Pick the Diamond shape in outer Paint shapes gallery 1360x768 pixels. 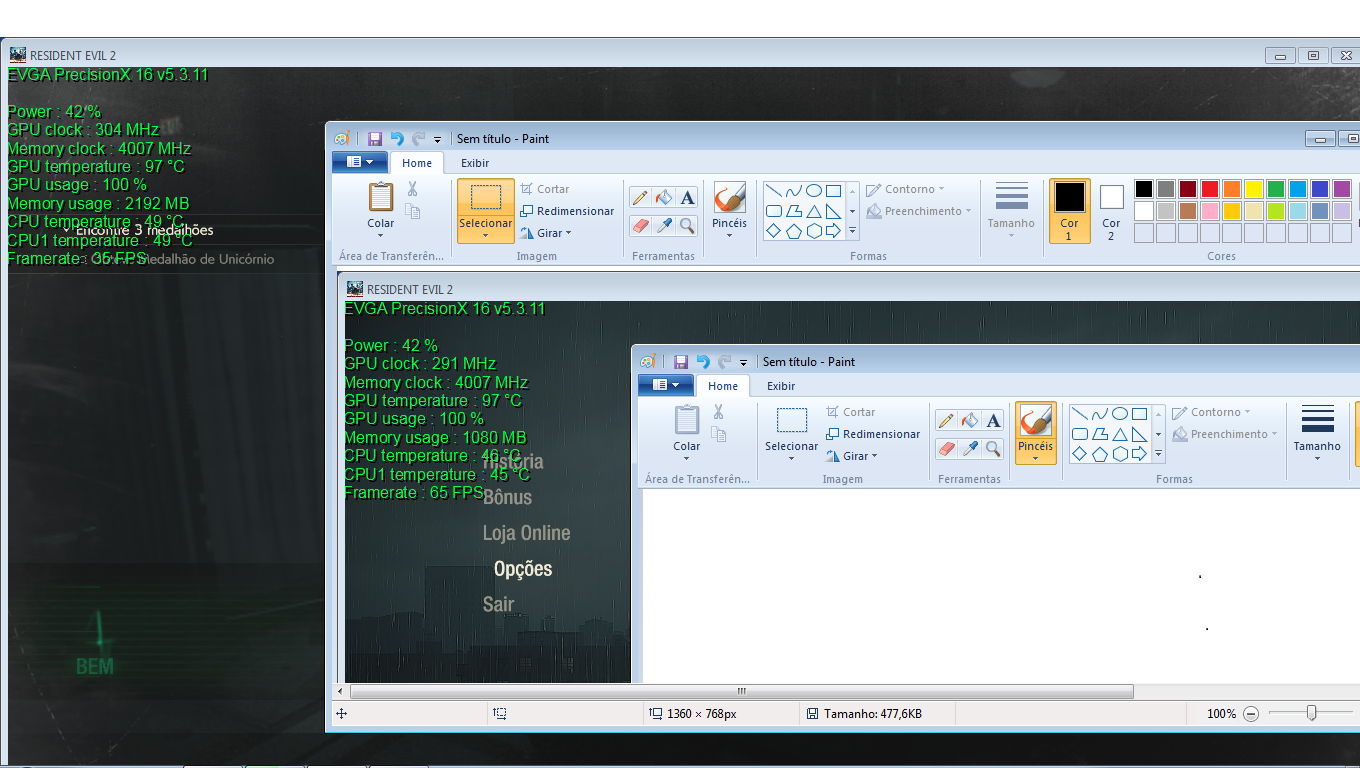click(774, 231)
